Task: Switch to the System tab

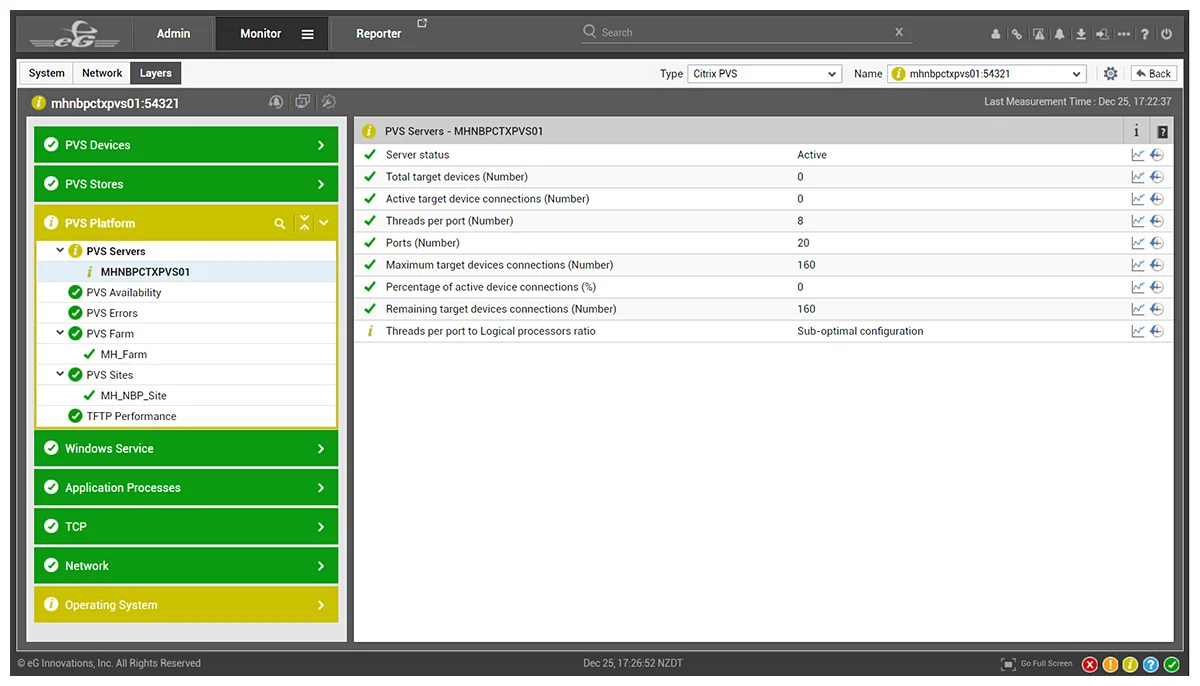Action: click(x=47, y=73)
